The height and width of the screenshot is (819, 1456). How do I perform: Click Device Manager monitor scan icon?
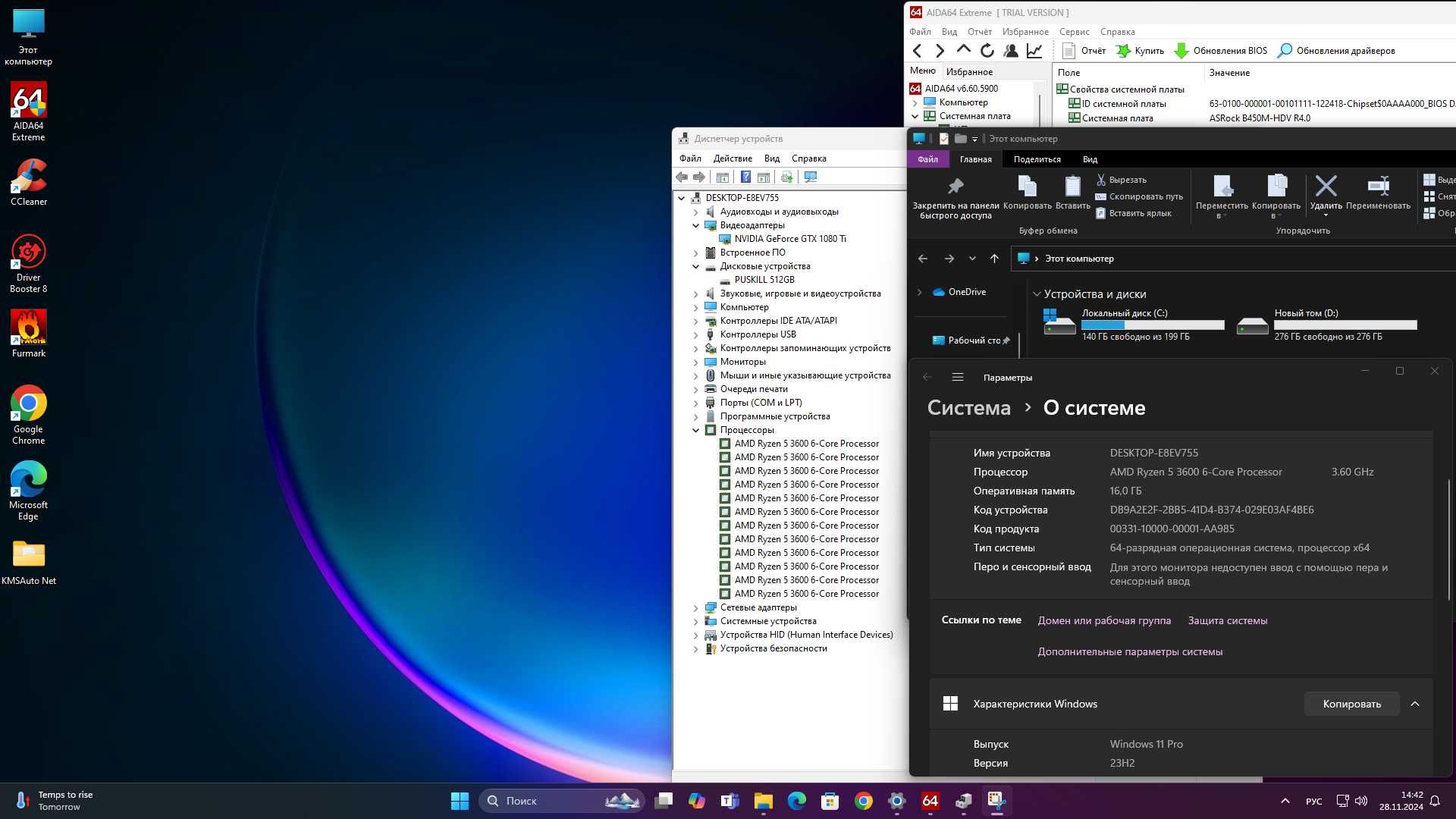811,177
